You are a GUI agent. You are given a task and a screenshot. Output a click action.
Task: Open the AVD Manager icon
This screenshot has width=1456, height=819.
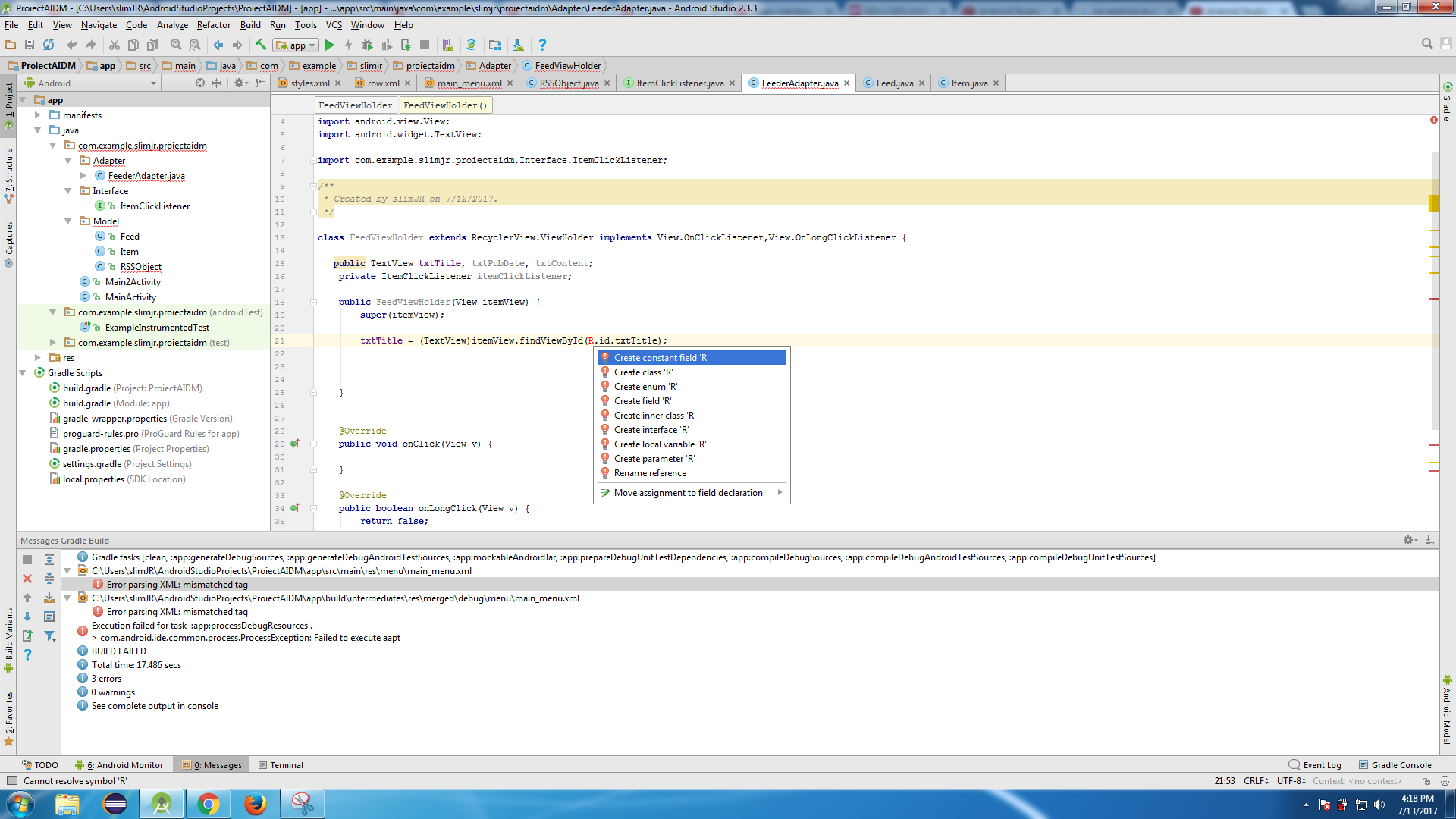[x=447, y=45]
